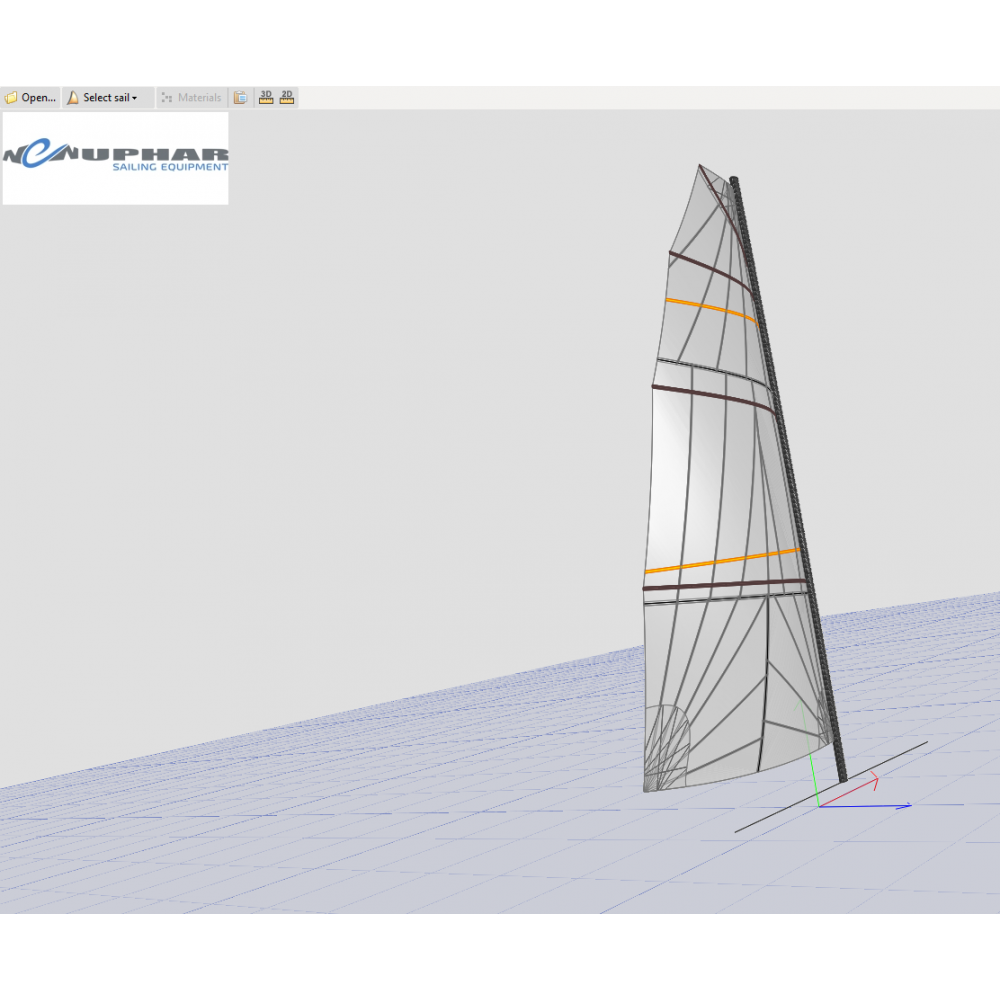
Task: Click the blue axis arrow
Action: (x=880, y=806)
